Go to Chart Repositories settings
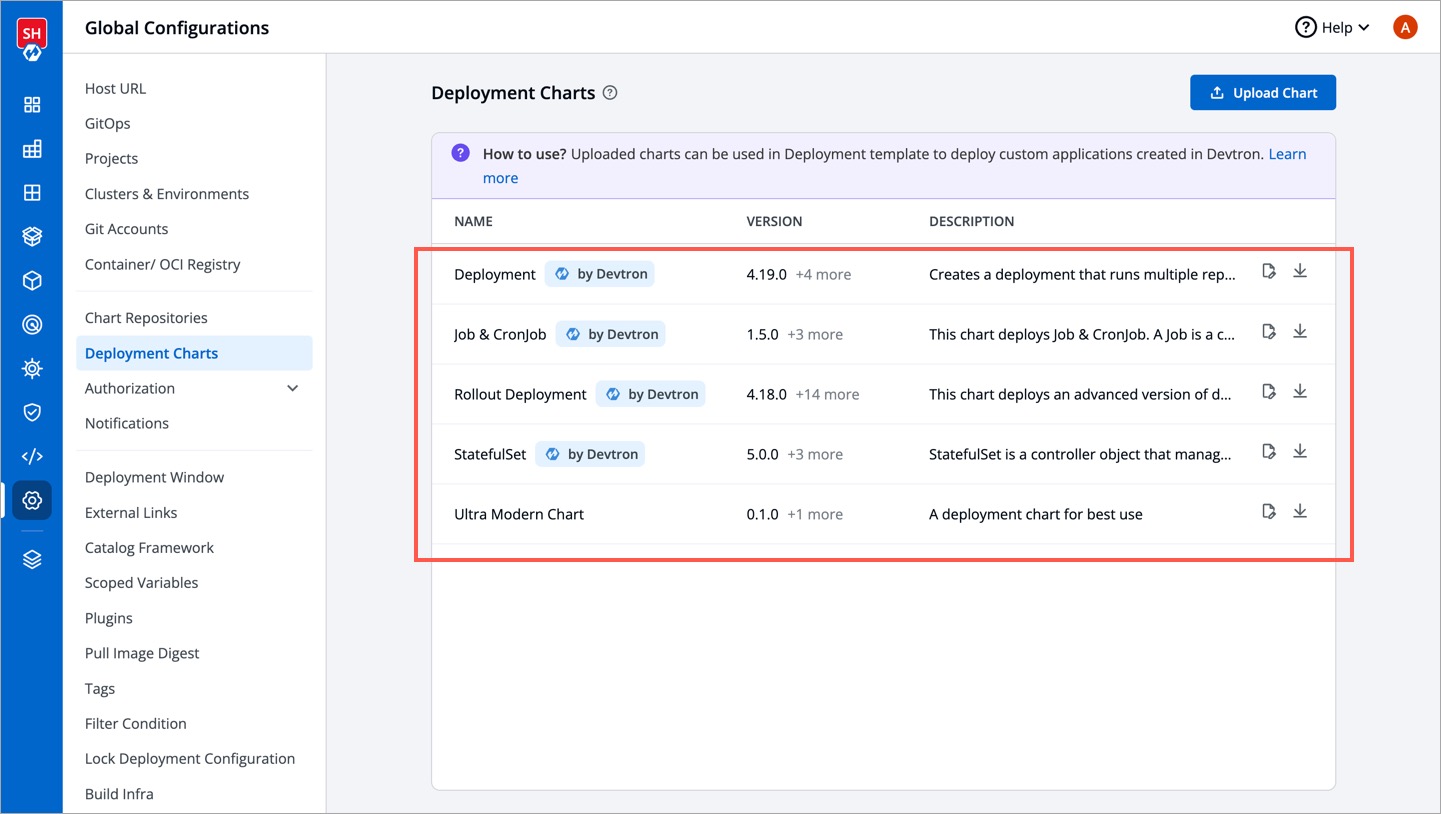This screenshot has height=814, width=1441. tap(146, 318)
